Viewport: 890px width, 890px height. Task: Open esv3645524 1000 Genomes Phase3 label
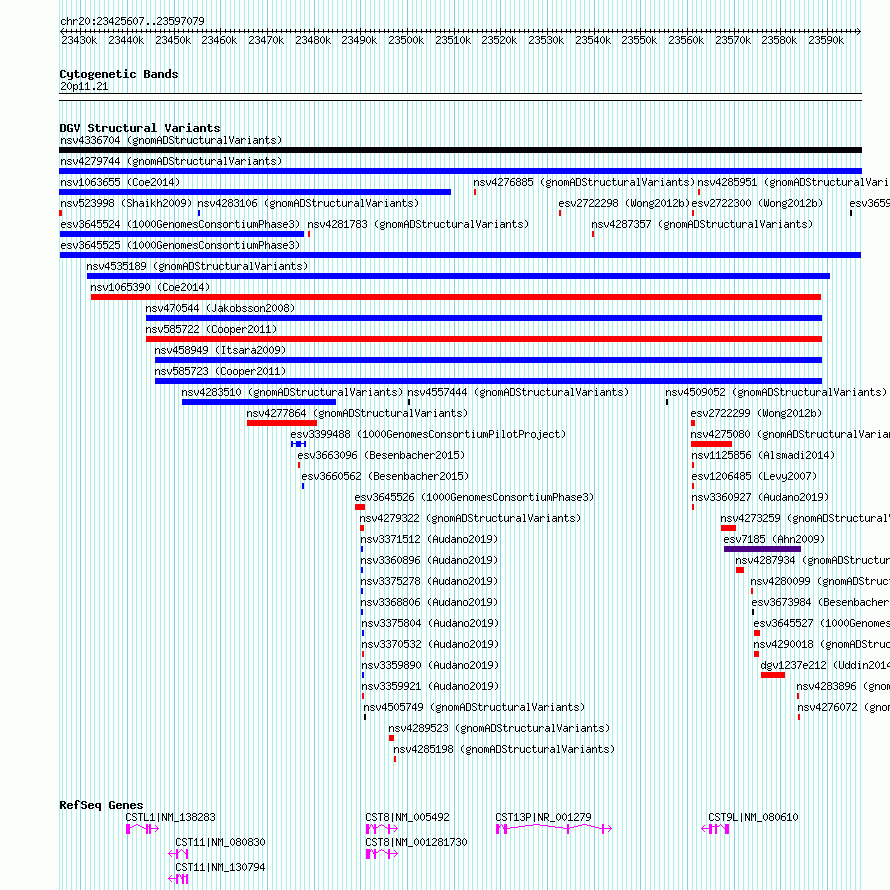180,224
